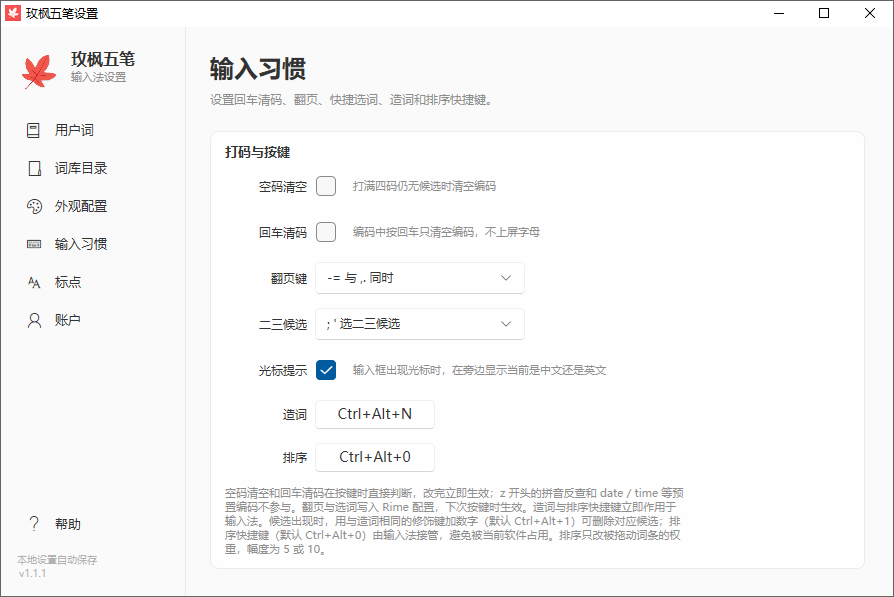
Task: Click the 二三候选 dropdown chevron arrow
Action: click(506, 324)
